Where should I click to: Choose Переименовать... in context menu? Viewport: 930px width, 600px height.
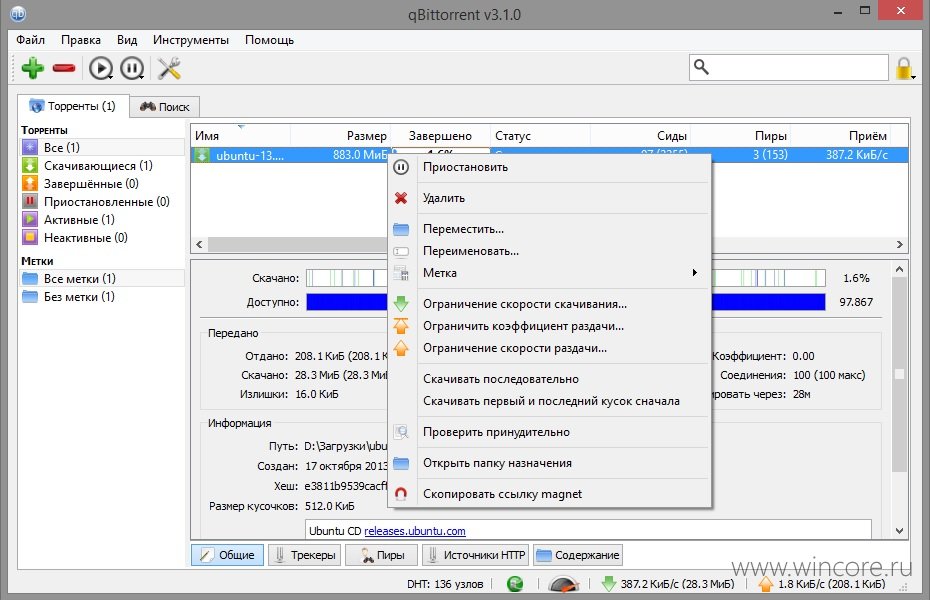click(550, 251)
